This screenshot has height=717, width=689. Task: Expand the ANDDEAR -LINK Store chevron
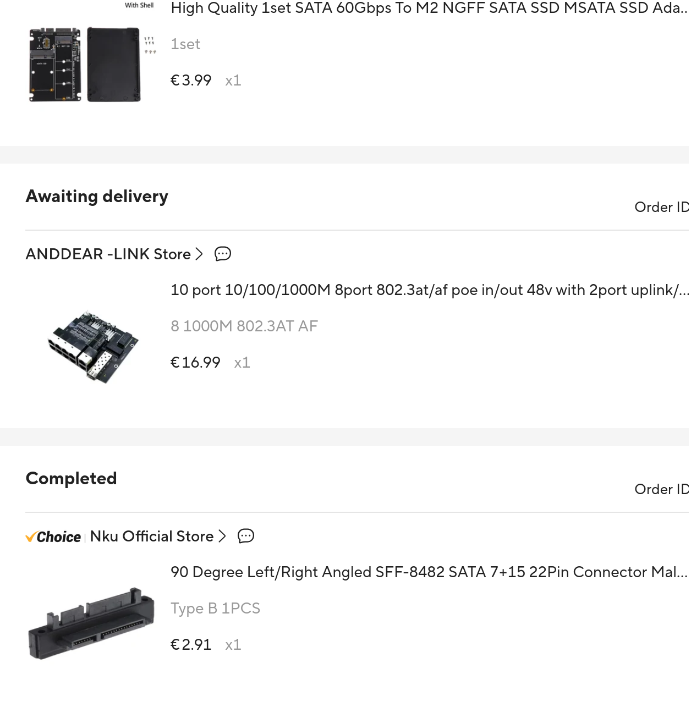[199, 254]
